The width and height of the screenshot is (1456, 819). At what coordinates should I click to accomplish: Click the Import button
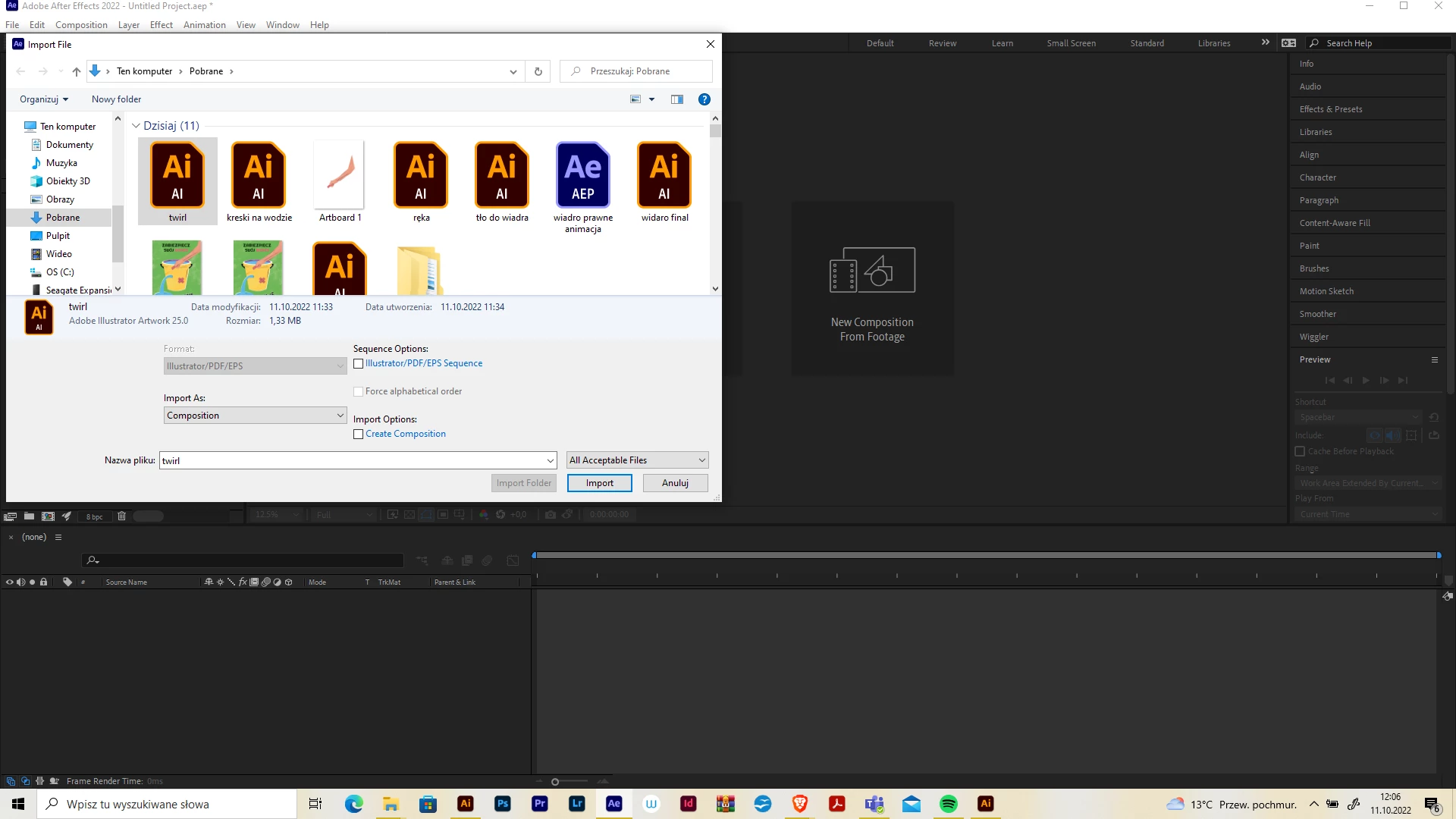[x=599, y=483]
